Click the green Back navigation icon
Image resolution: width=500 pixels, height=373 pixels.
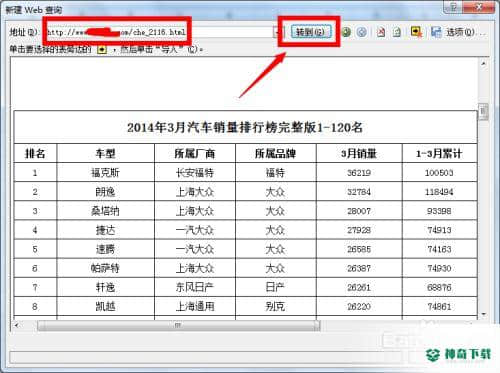tap(346, 32)
